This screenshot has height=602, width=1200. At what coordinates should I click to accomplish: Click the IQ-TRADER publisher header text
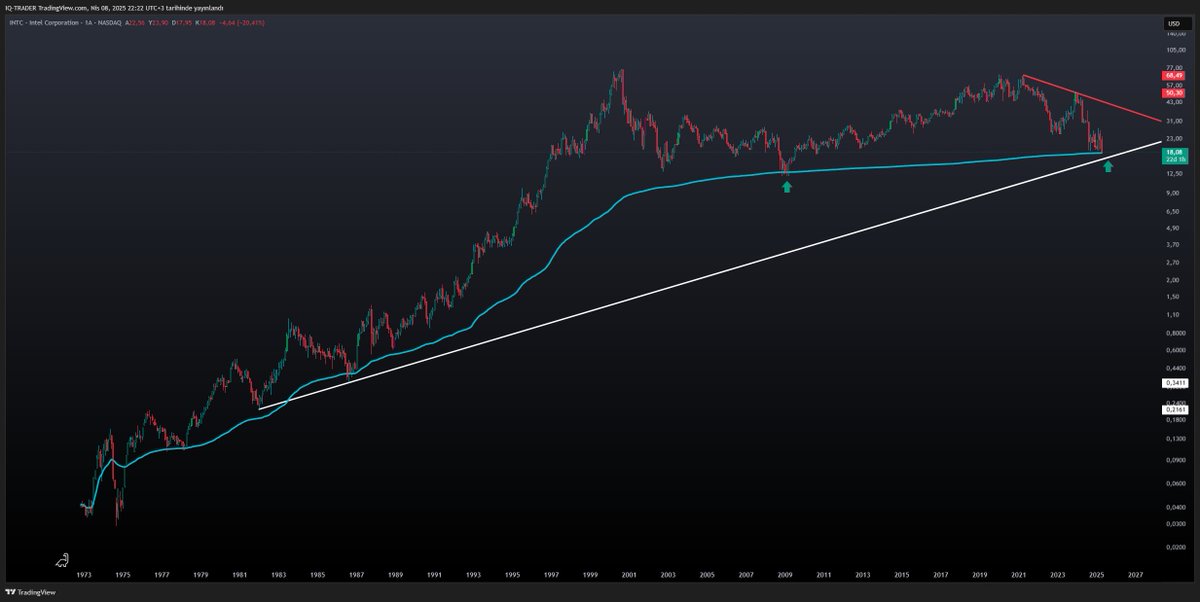click(114, 7)
